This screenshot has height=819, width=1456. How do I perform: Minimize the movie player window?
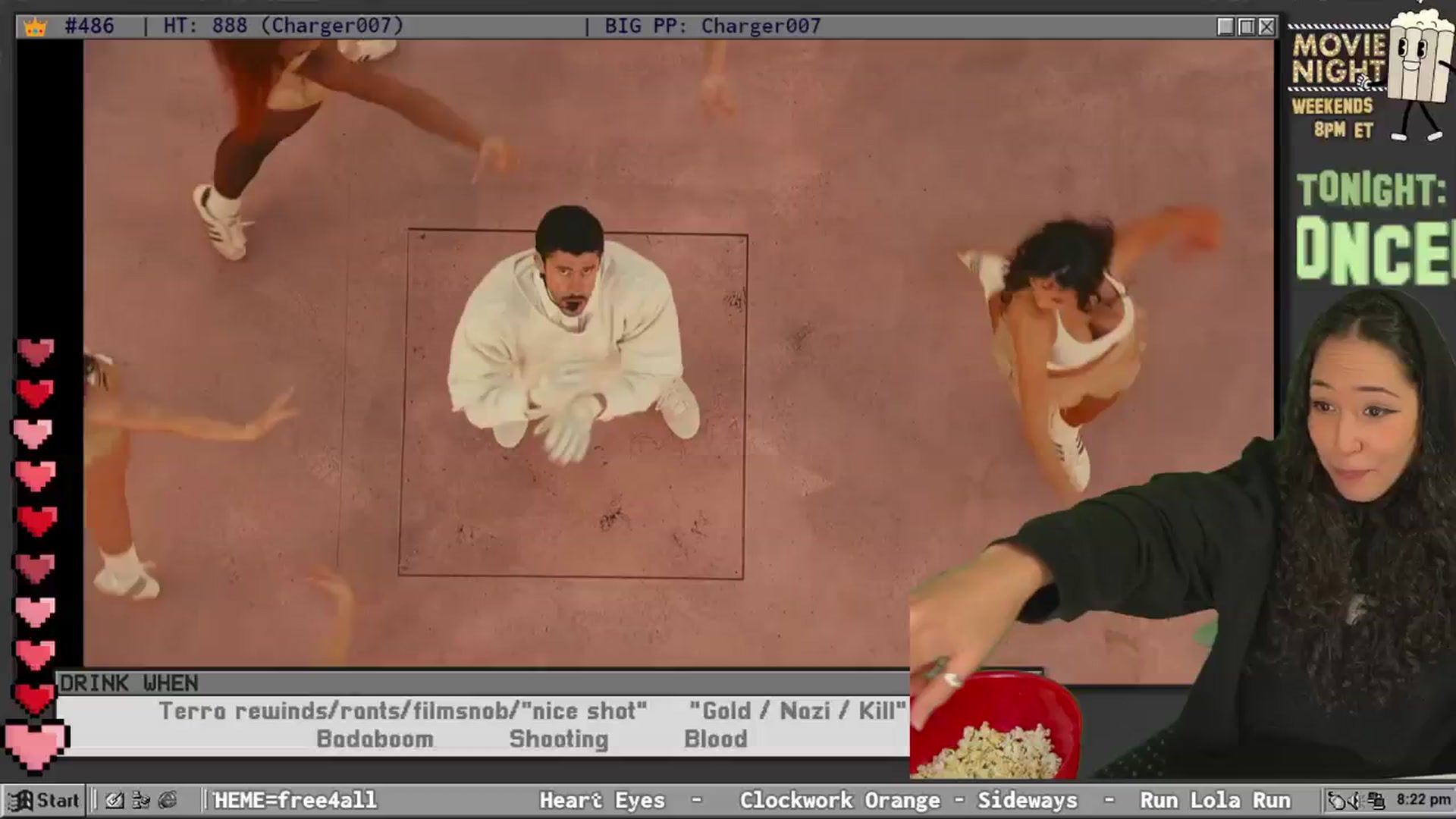(1225, 27)
